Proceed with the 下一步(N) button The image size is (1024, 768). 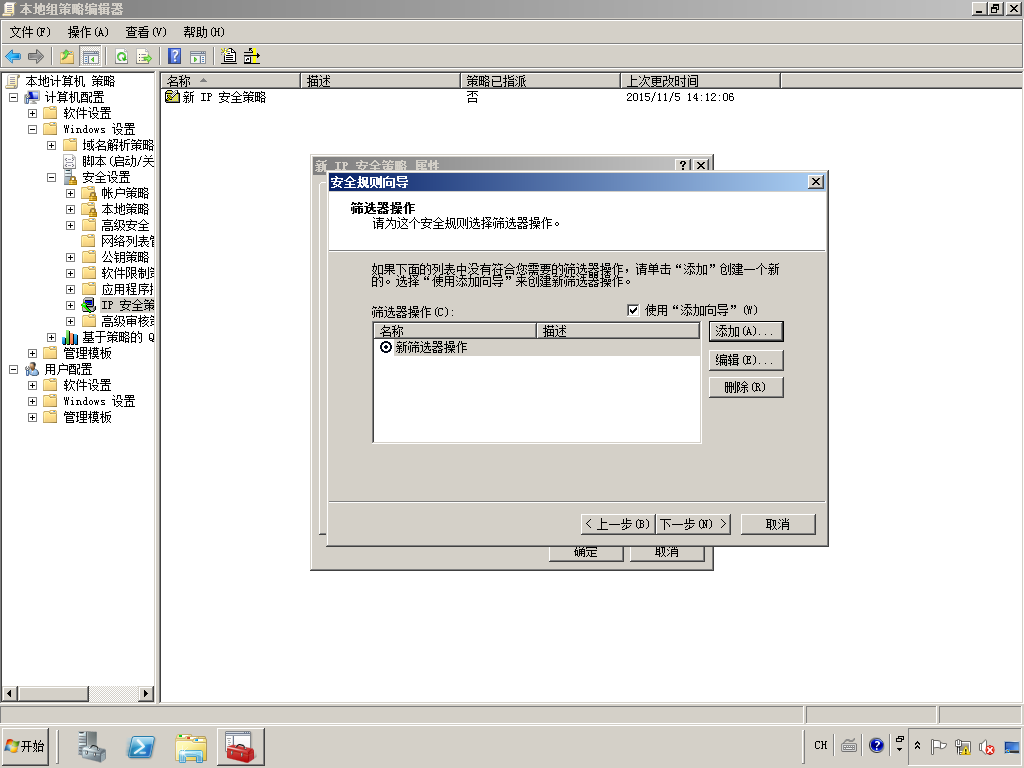tap(693, 524)
